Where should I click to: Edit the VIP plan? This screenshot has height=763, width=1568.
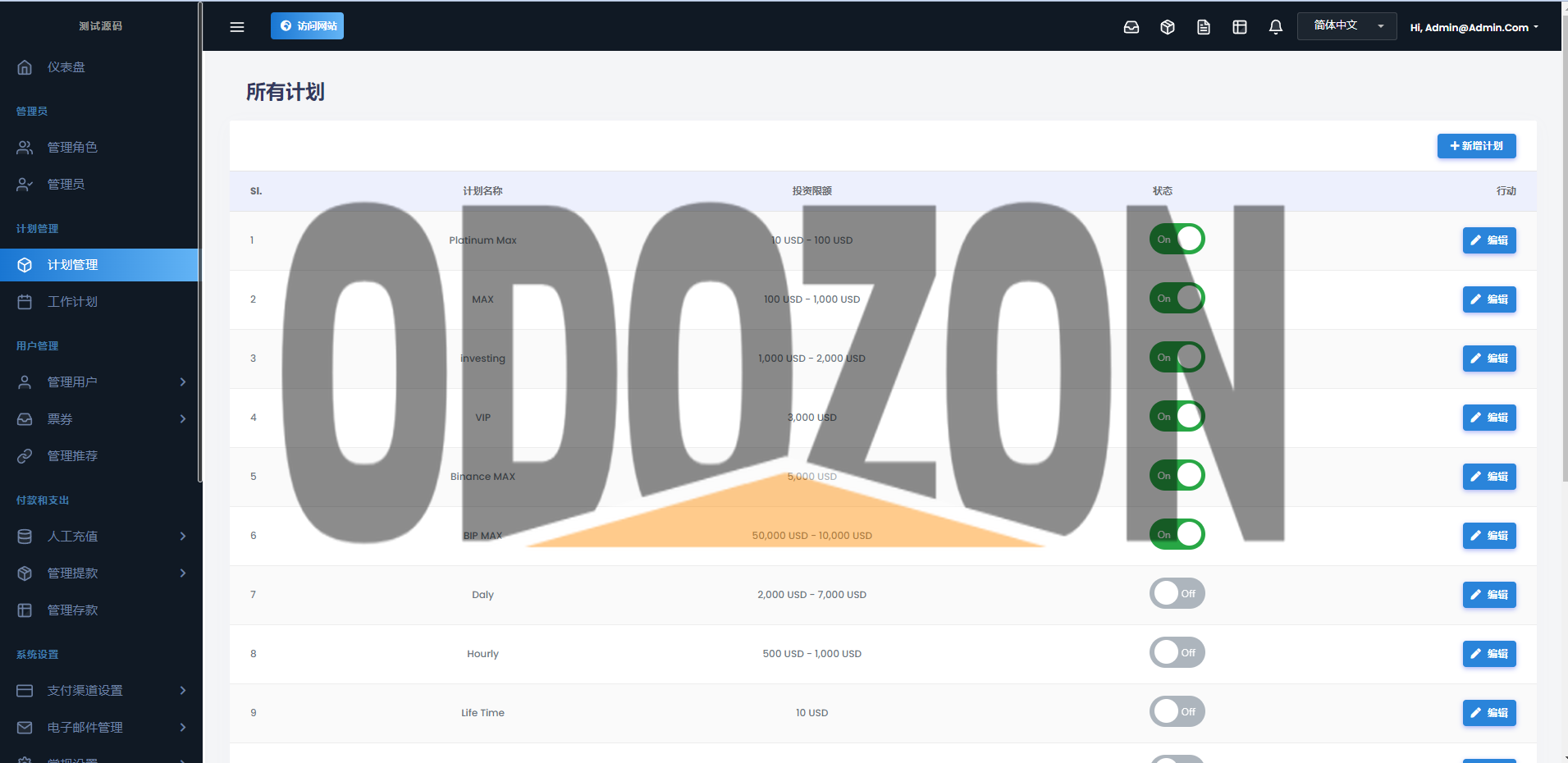point(1489,418)
